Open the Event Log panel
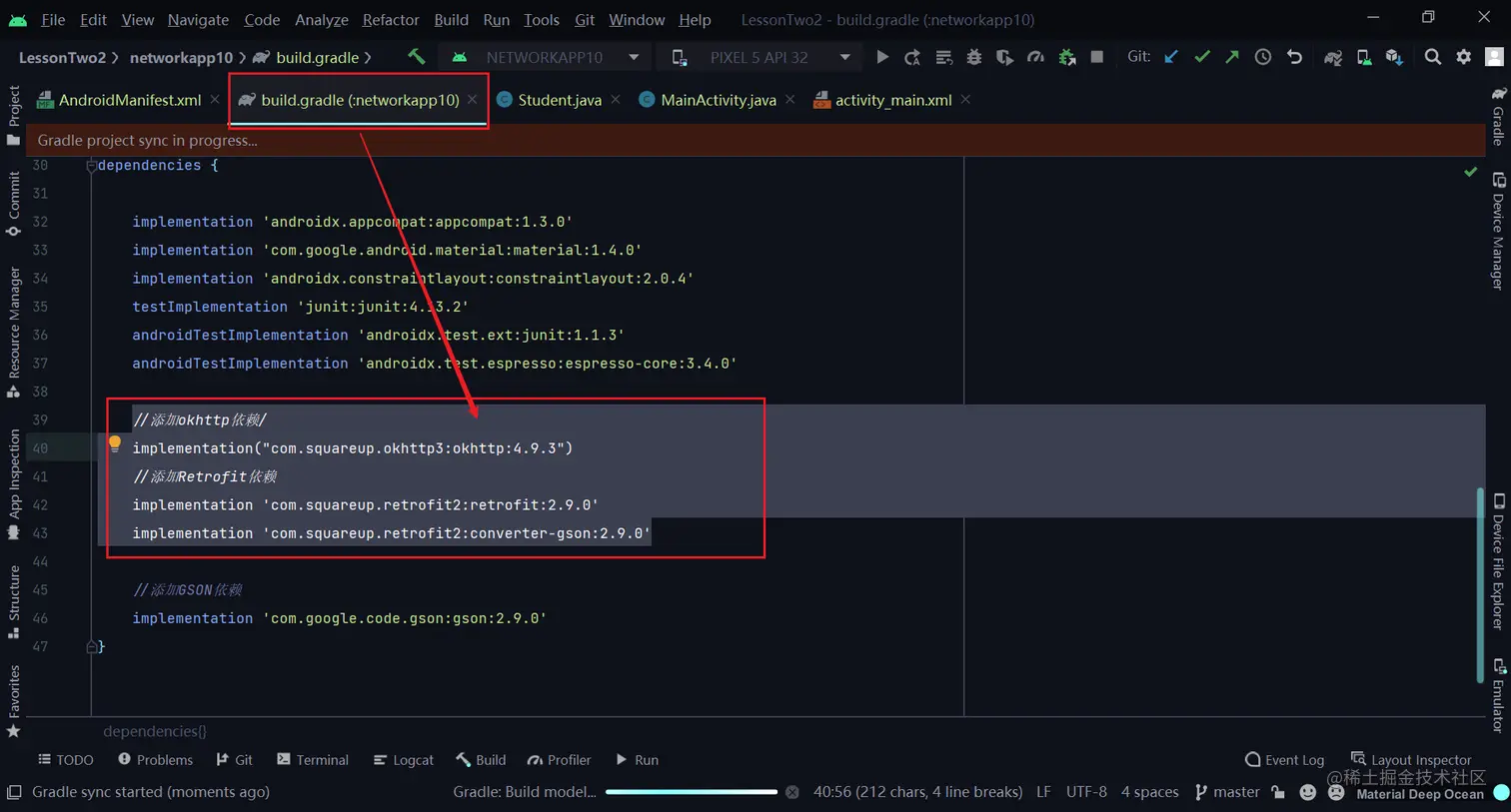 [x=1285, y=760]
